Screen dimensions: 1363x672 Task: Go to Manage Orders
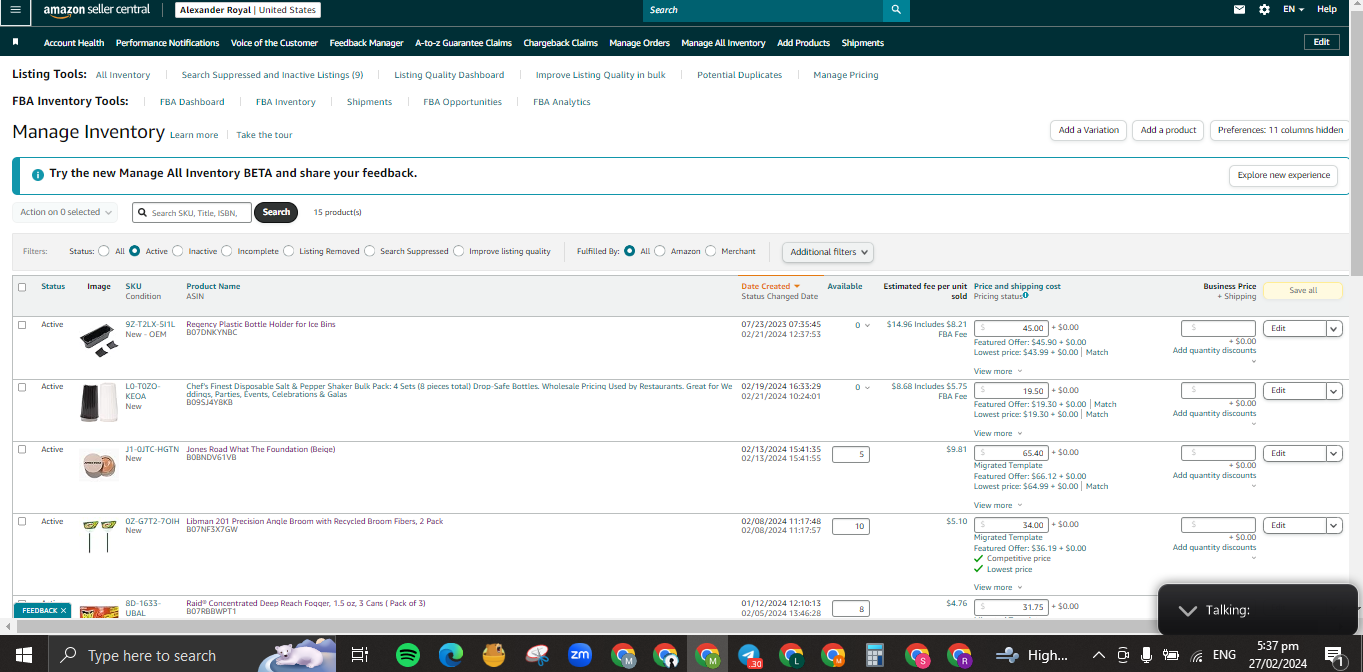[639, 43]
